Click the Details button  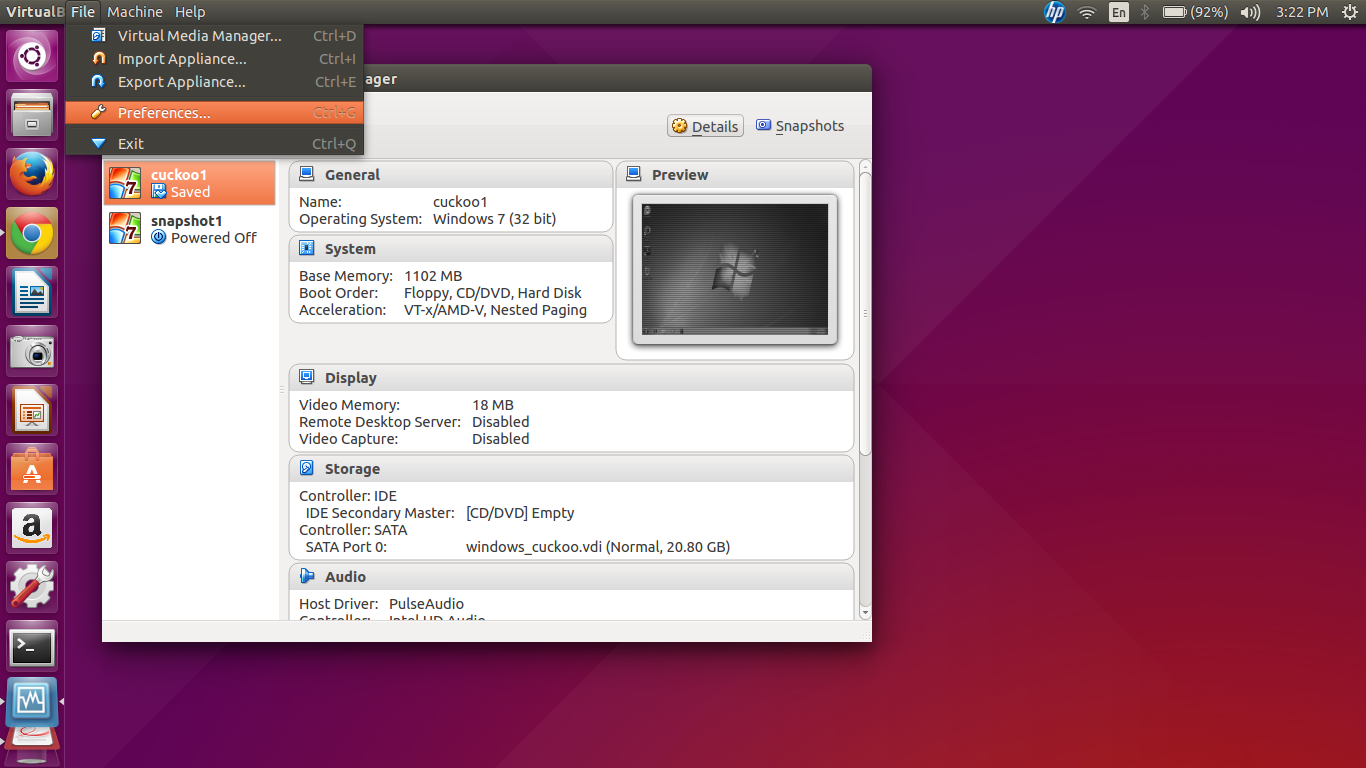(705, 126)
